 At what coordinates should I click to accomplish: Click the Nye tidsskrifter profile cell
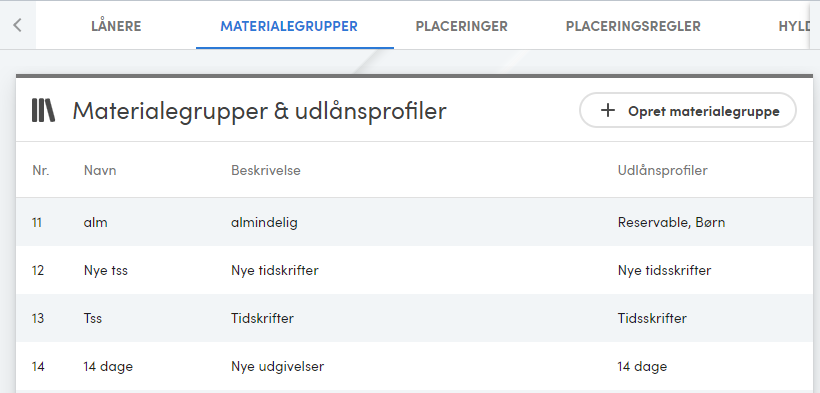click(x=664, y=271)
